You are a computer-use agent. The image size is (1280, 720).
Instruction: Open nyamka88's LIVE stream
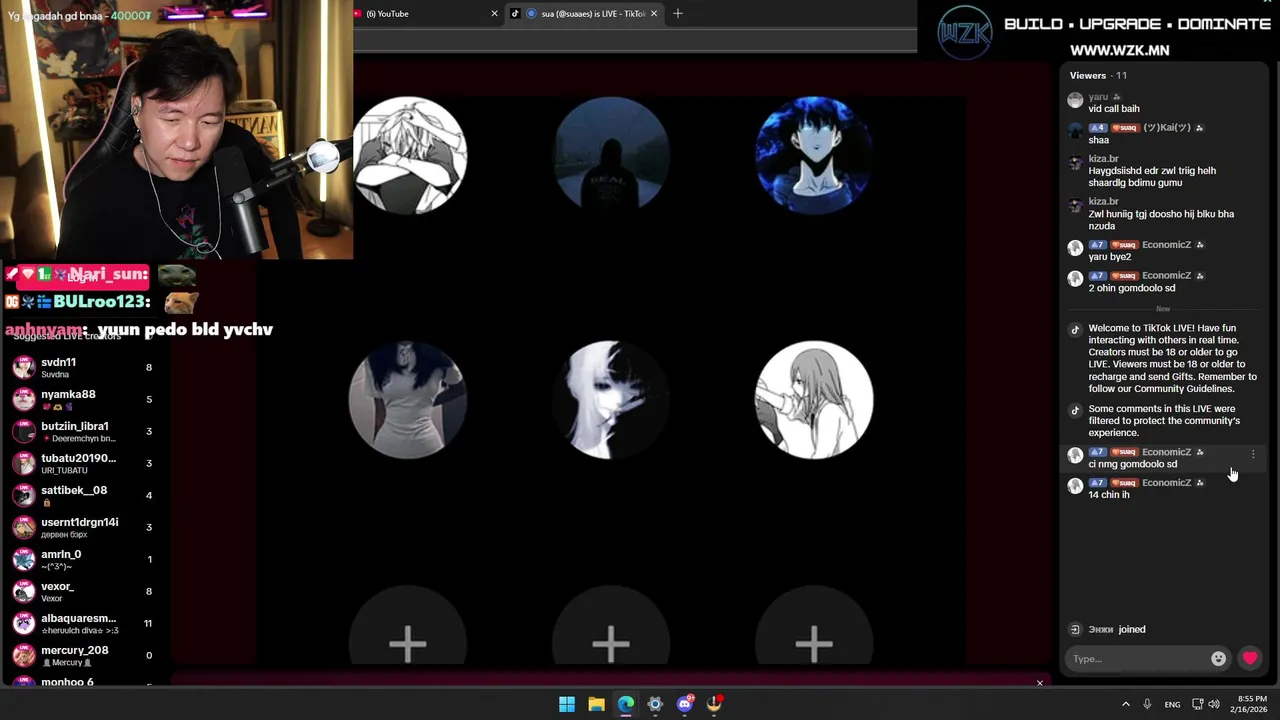[85, 399]
